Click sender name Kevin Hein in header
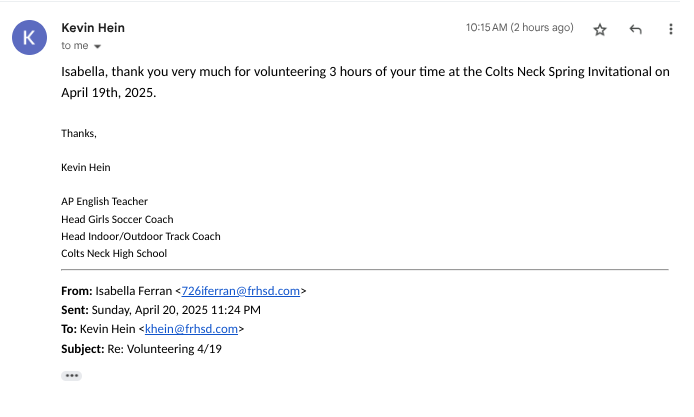 (93, 28)
